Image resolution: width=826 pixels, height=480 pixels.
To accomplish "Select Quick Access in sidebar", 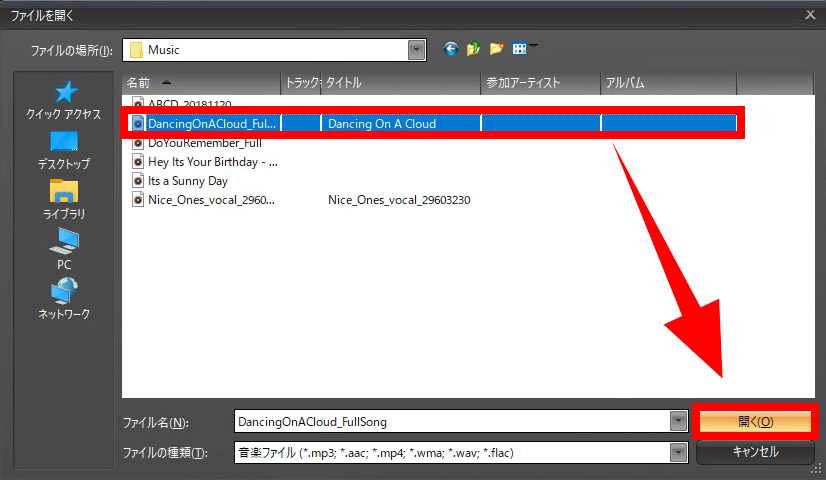I will click(64, 101).
